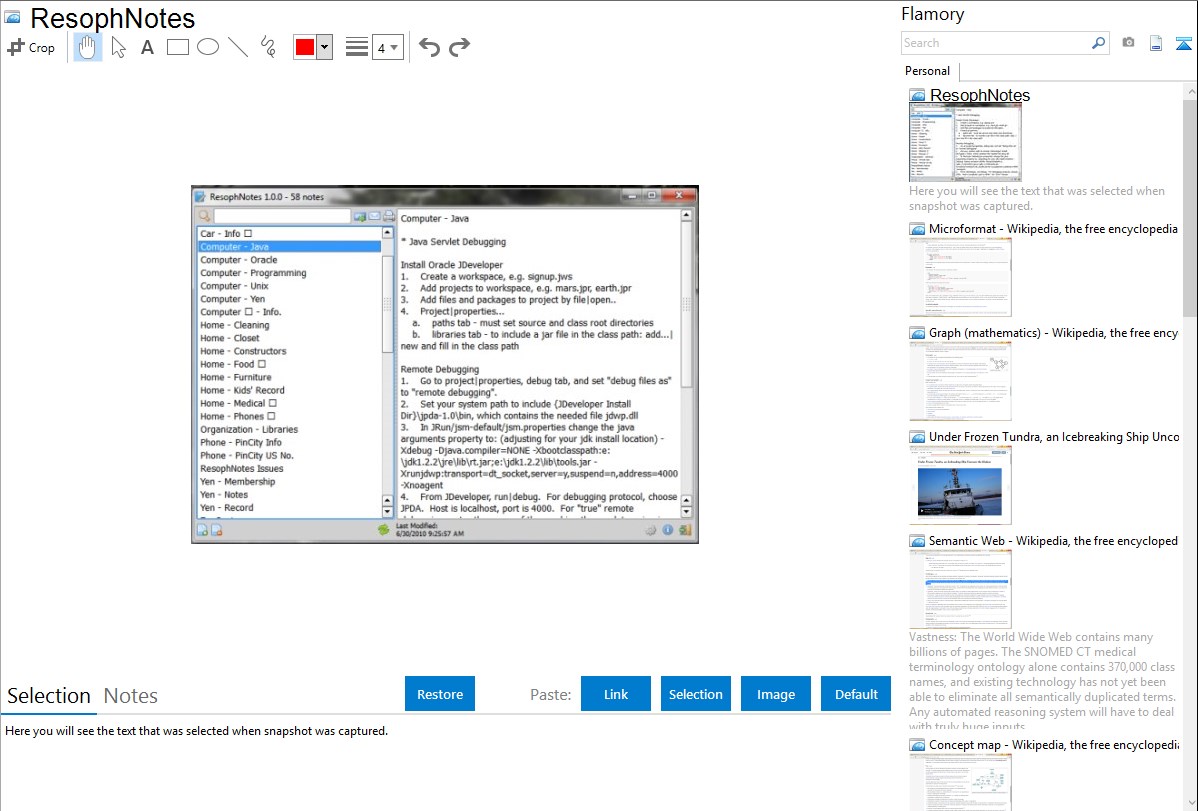Open the annotation color dropdown arrow

[x=325, y=47]
